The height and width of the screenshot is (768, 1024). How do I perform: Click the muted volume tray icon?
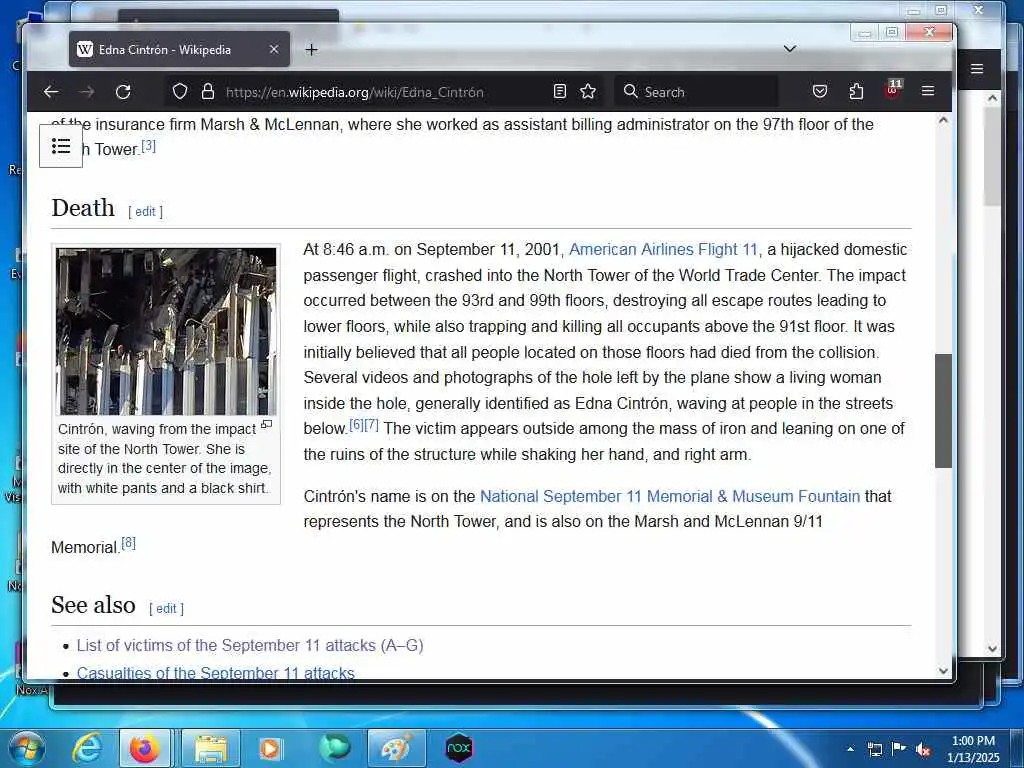tap(923, 750)
